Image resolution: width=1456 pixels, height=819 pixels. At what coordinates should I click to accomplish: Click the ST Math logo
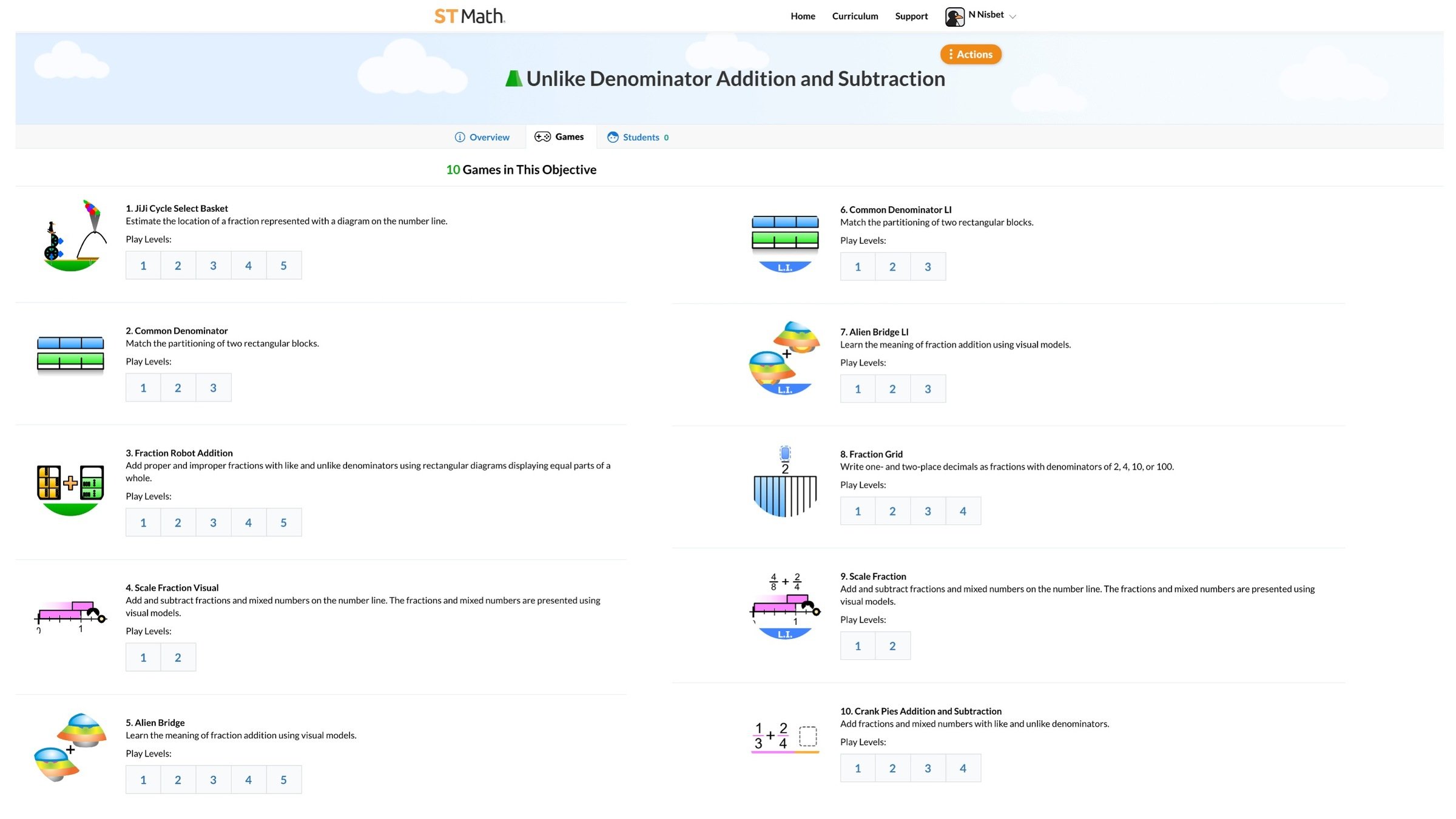tap(470, 16)
